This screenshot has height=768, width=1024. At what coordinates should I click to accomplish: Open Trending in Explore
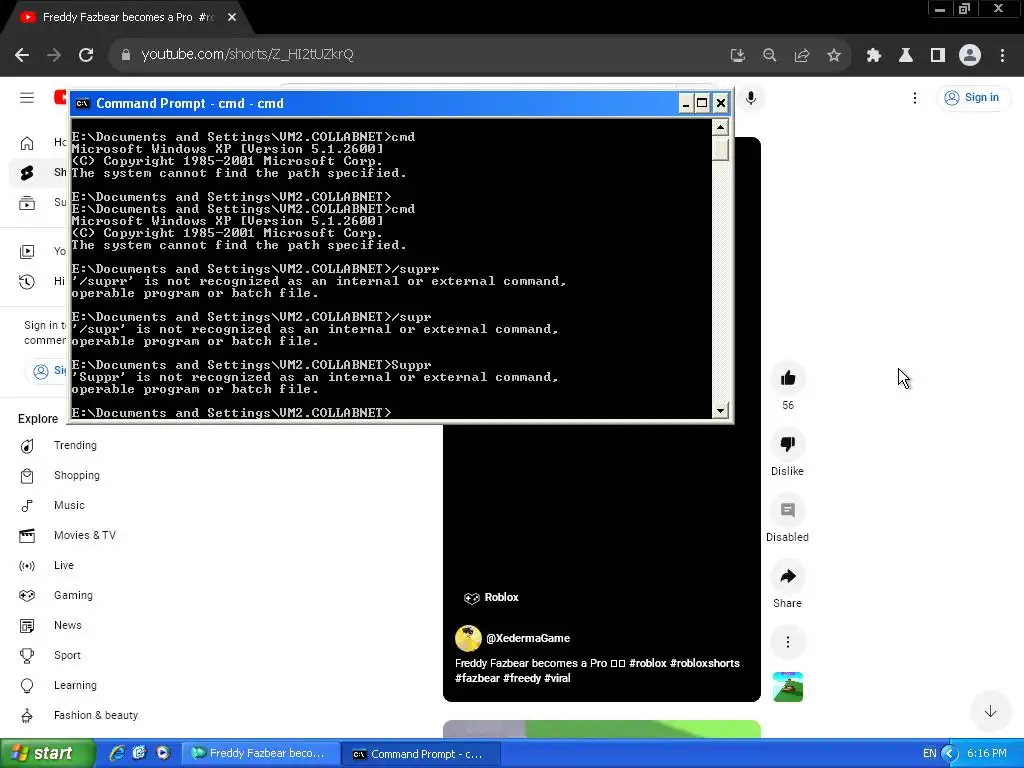[x=75, y=445]
